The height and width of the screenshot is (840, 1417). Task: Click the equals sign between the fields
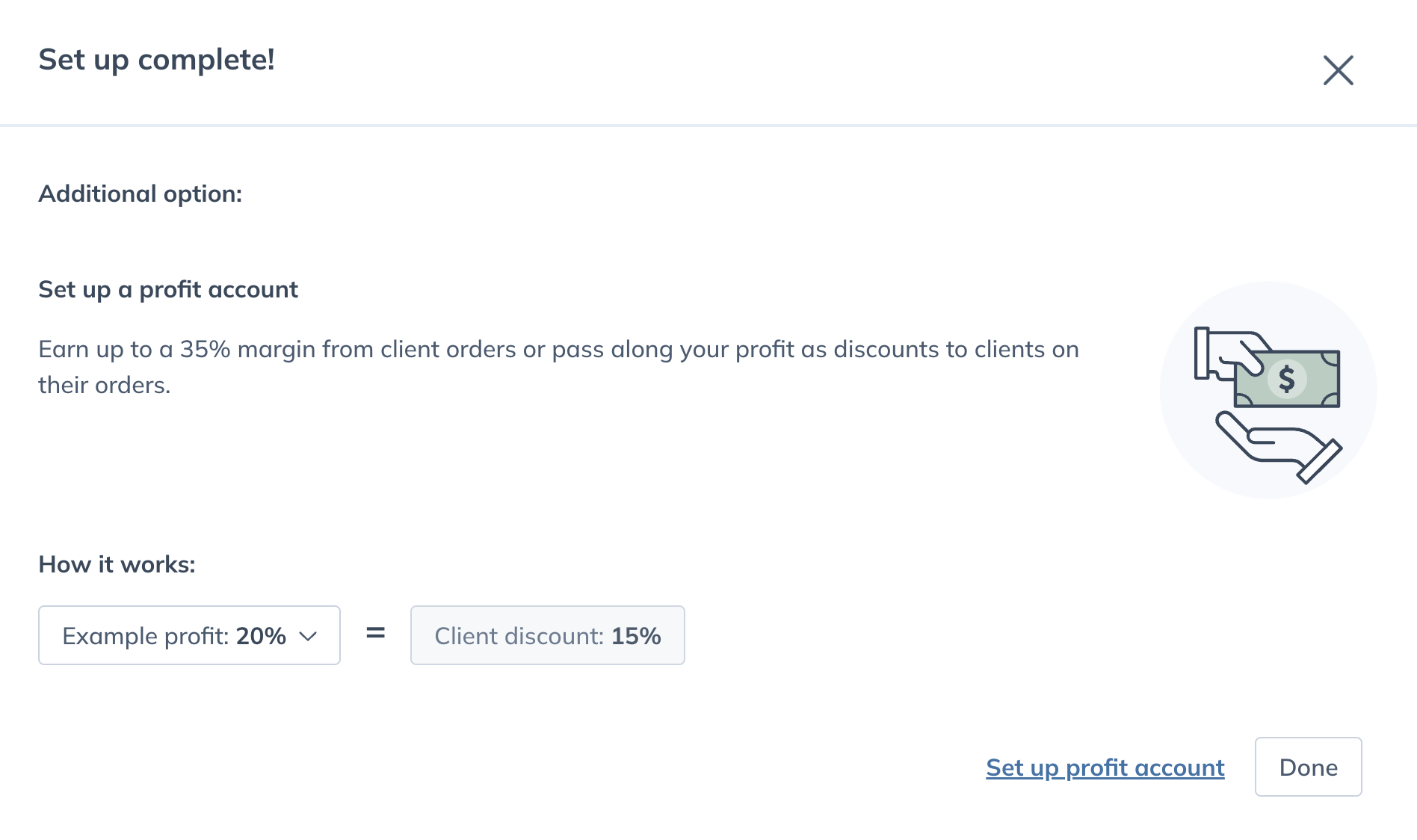click(x=375, y=634)
